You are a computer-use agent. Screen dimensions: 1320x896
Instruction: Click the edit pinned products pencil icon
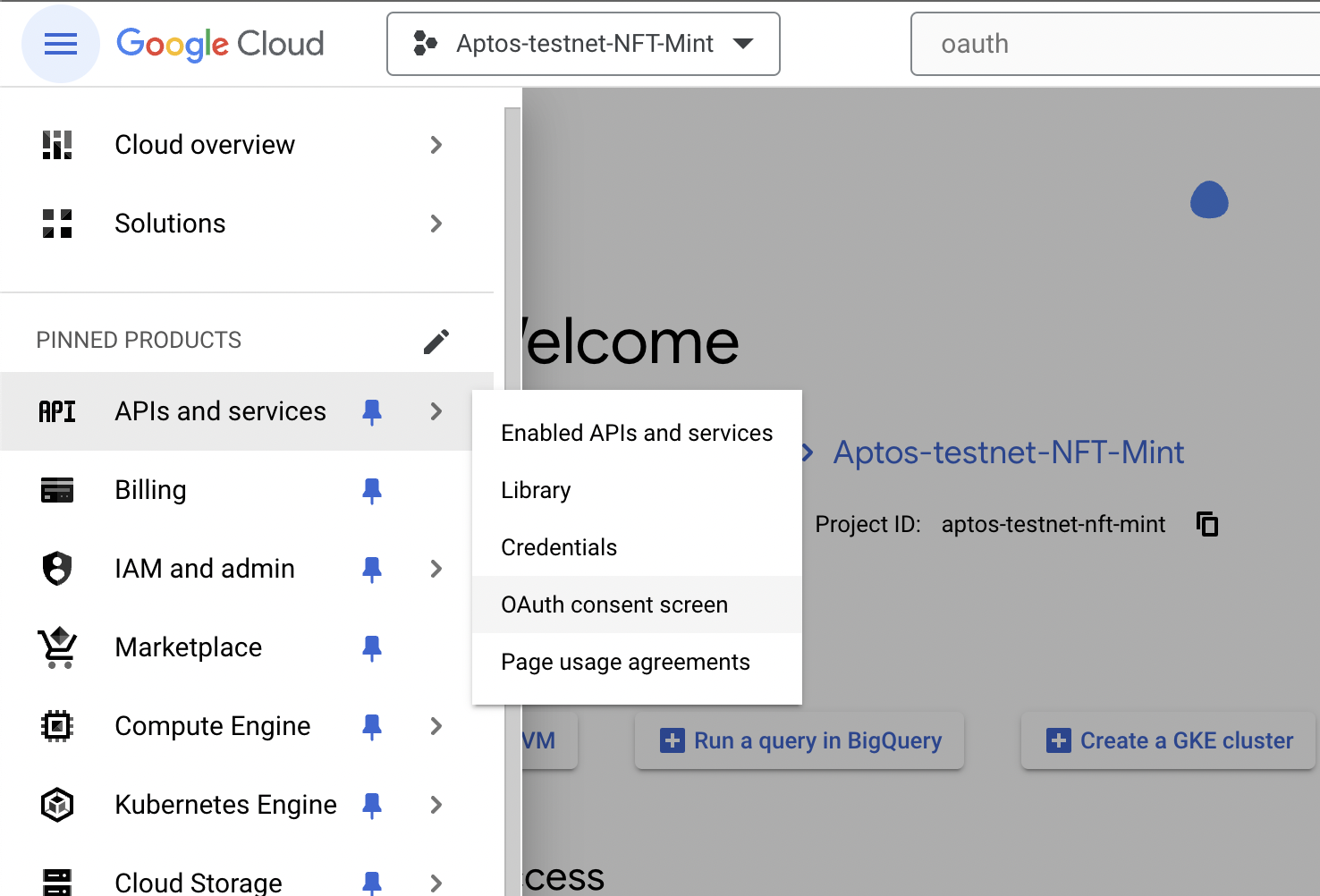pyautogui.click(x=436, y=341)
